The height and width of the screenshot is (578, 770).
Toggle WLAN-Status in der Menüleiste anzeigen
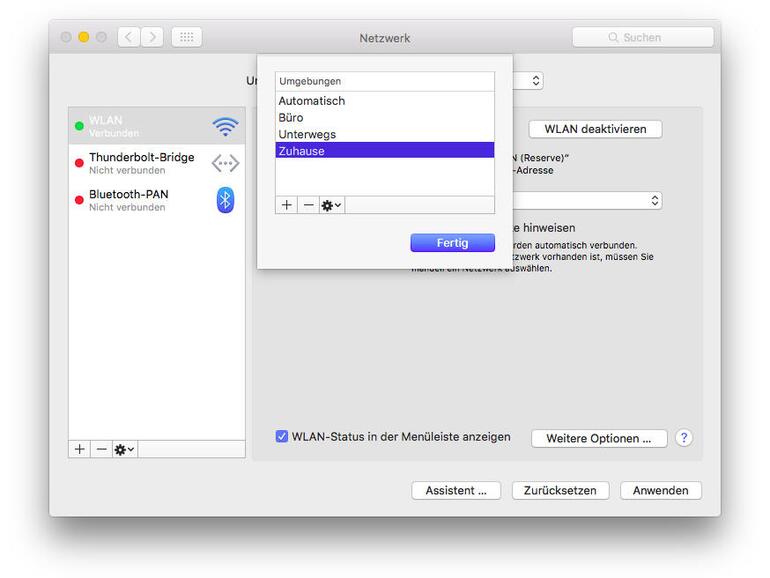[282, 436]
